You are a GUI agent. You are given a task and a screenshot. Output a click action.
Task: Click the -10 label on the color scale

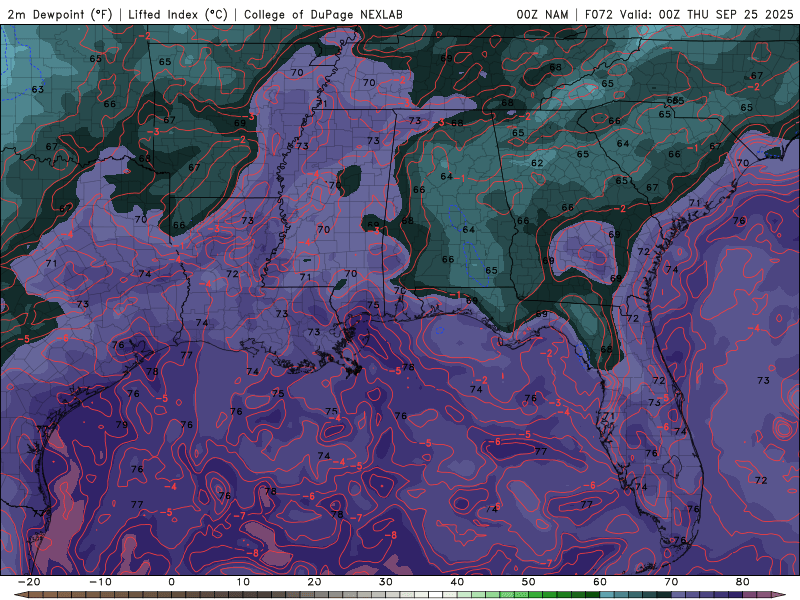coord(100,582)
